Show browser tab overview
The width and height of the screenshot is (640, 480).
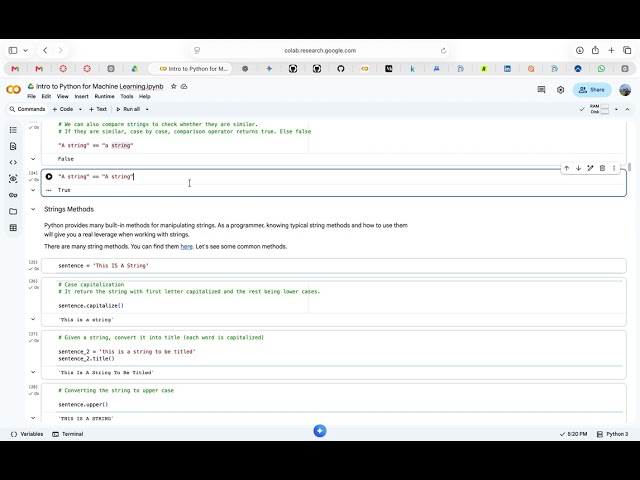click(x=627, y=50)
